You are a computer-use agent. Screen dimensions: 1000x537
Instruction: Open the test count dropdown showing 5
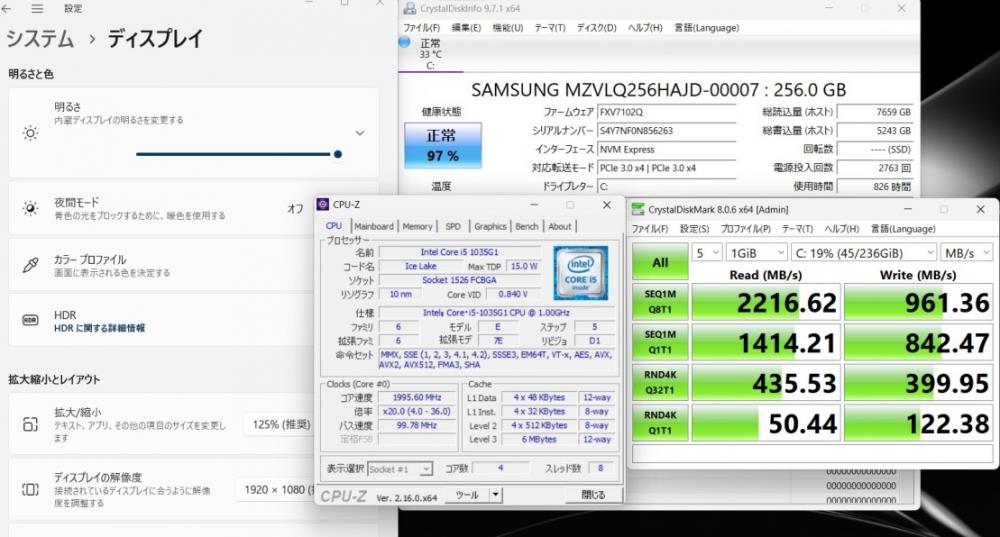click(707, 253)
